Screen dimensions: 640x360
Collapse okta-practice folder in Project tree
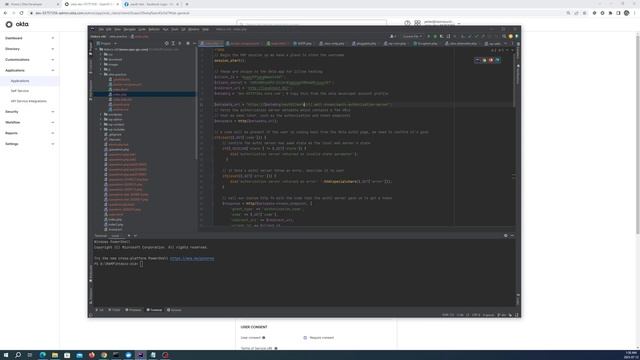[101, 74]
